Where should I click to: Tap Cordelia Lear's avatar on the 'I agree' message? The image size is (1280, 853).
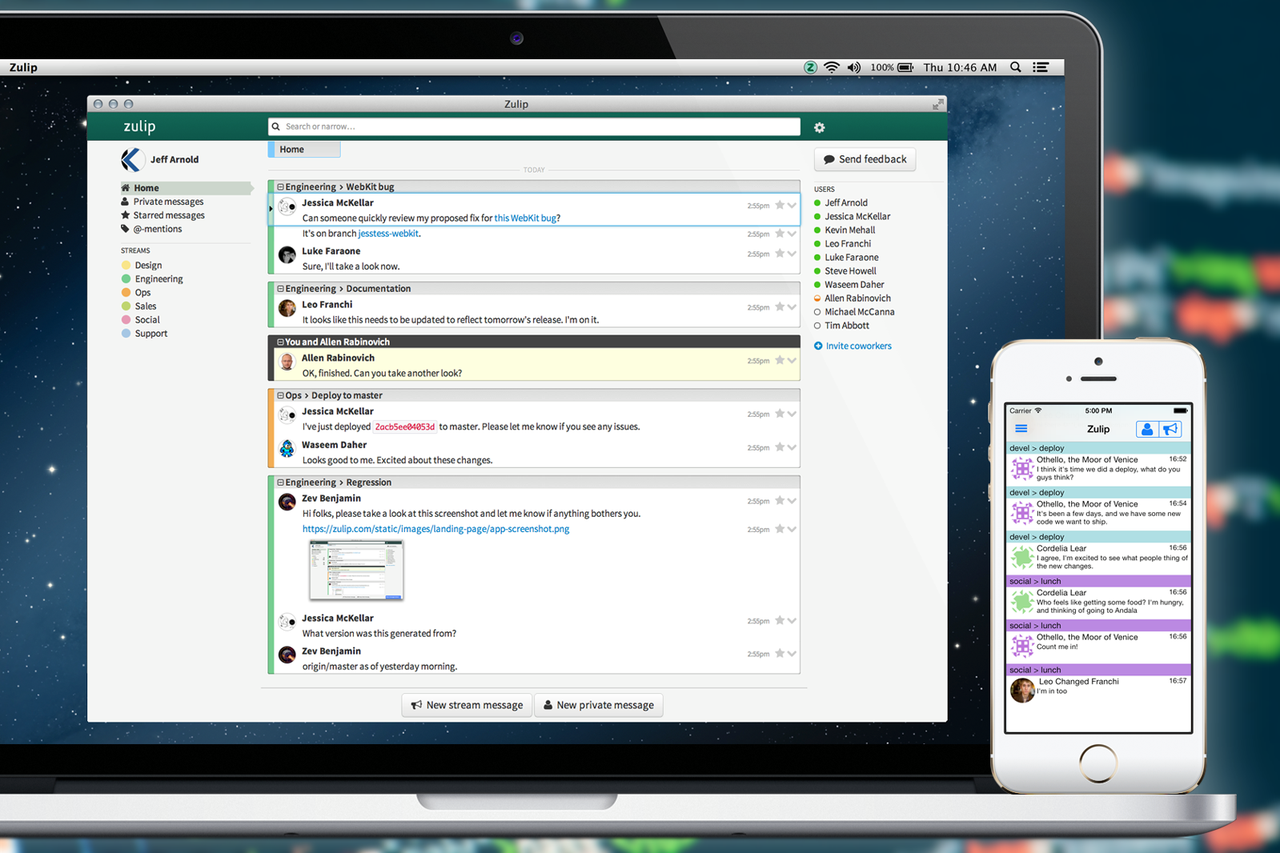[x=1022, y=557]
